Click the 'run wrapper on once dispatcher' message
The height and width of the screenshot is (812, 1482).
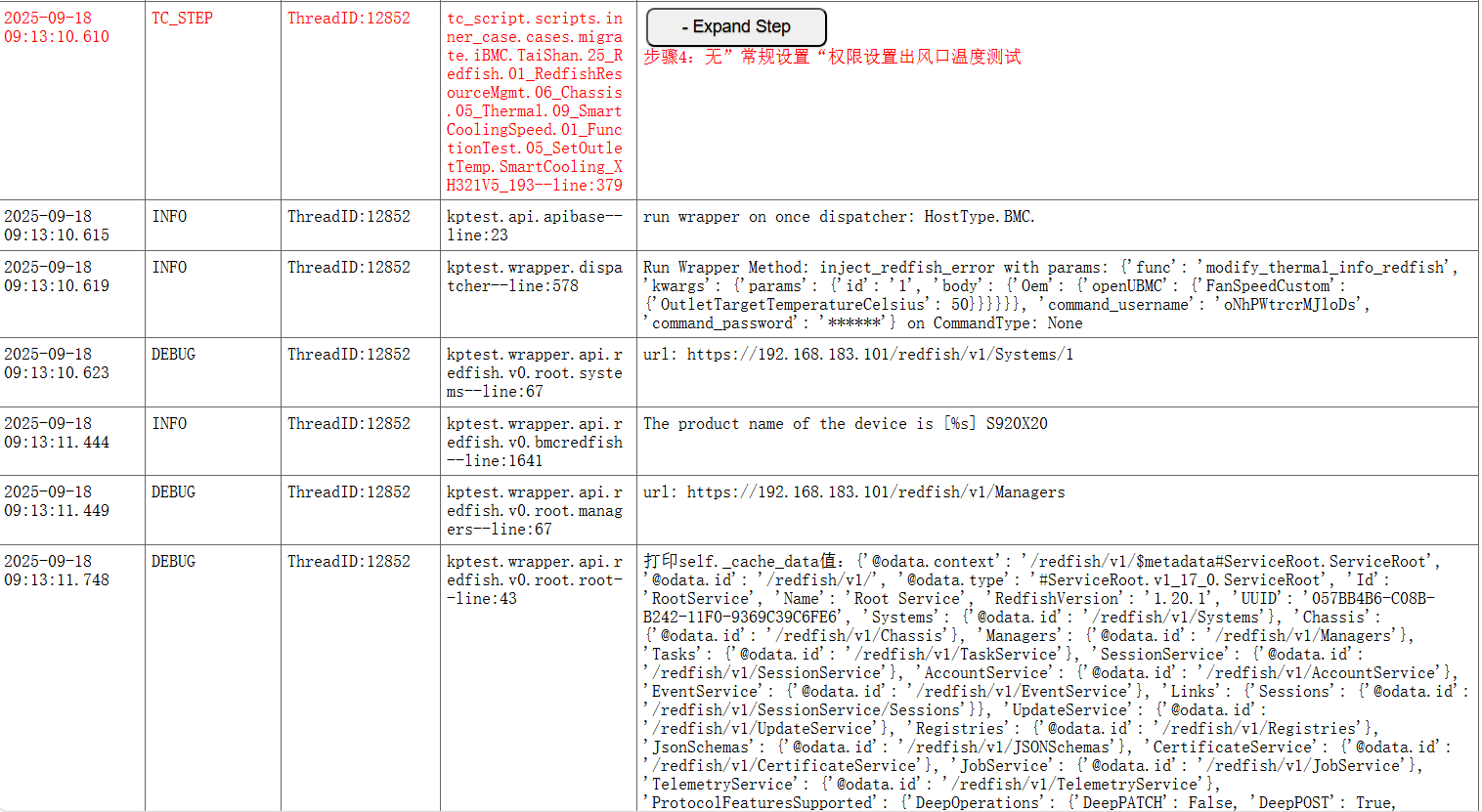point(838,217)
